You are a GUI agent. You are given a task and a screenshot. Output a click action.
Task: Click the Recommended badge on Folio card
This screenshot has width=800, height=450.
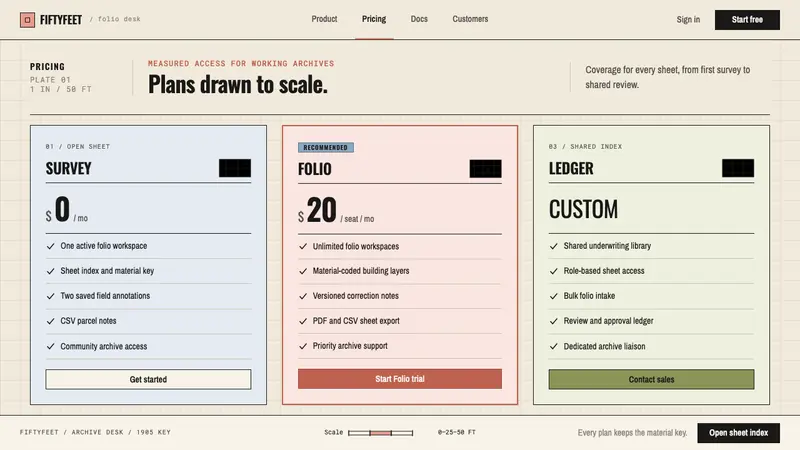pyautogui.click(x=326, y=147)
